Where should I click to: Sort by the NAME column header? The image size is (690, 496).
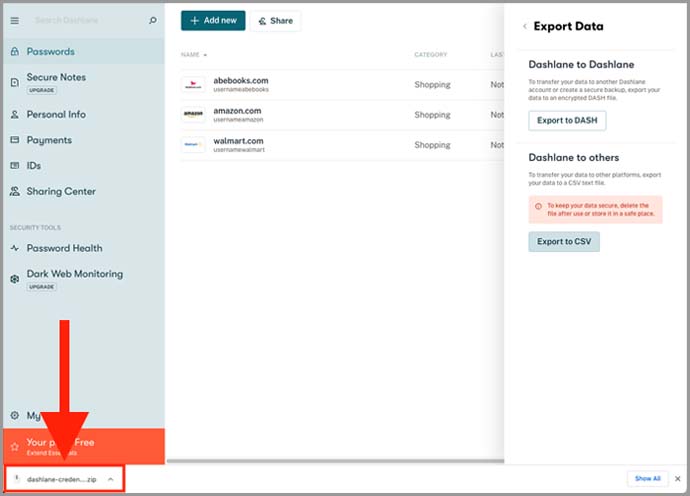pyautogui.click(x=194, y=55)
